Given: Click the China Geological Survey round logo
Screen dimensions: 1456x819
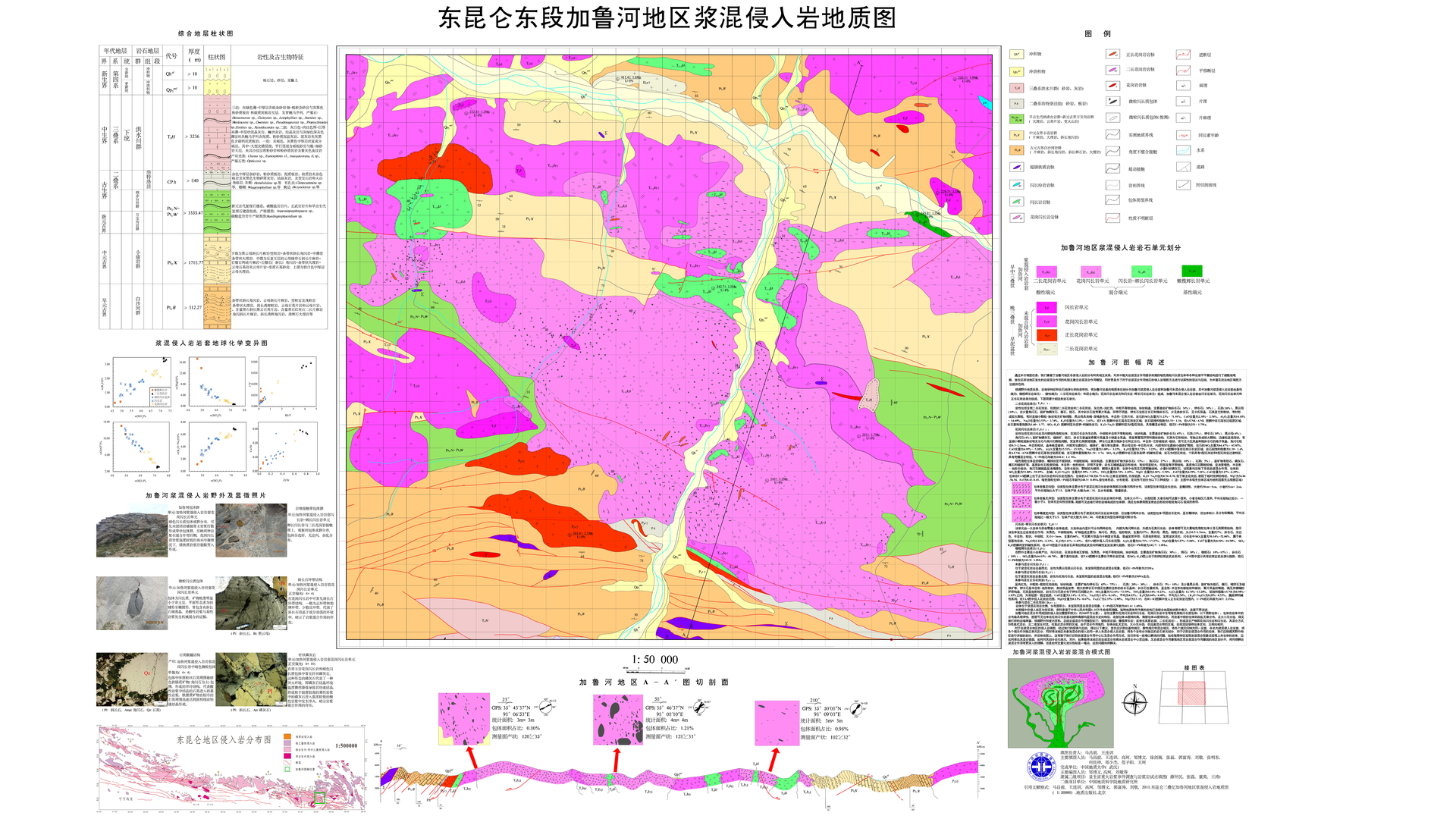Looking at the screenshot, I should point(1041,767).
